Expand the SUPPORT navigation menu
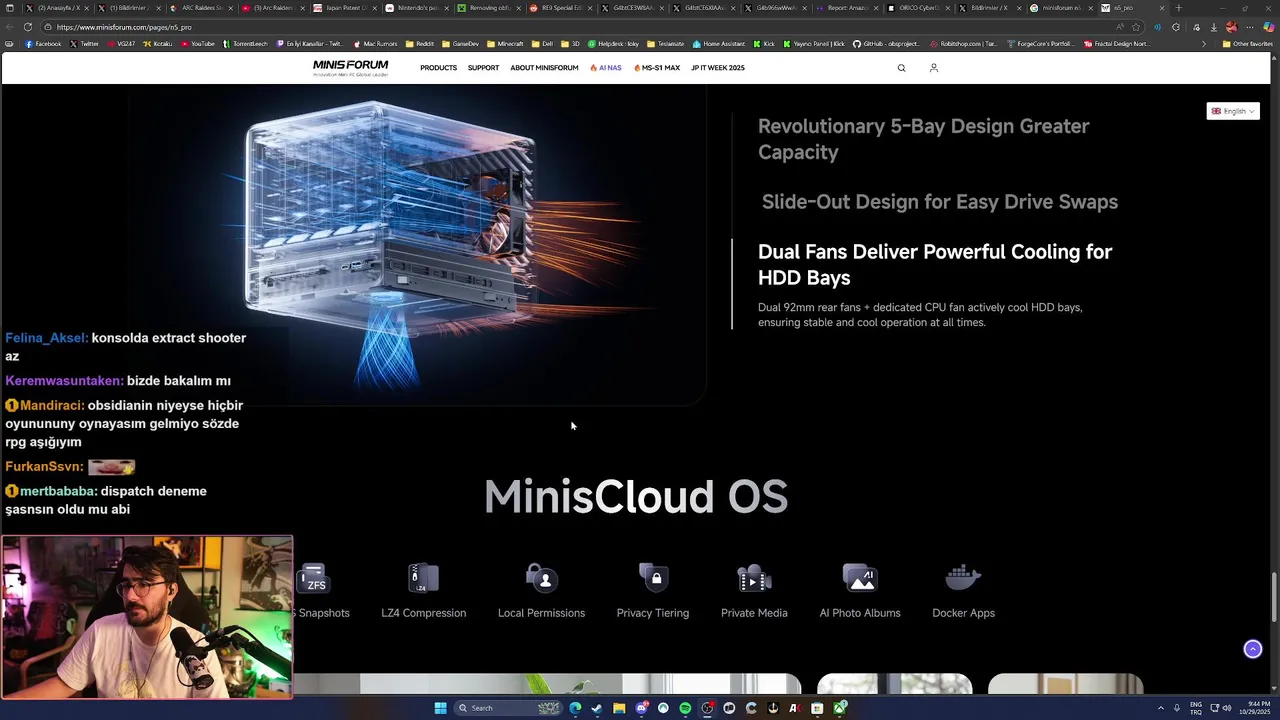1280x720 pixels. [x=483, y=68]
